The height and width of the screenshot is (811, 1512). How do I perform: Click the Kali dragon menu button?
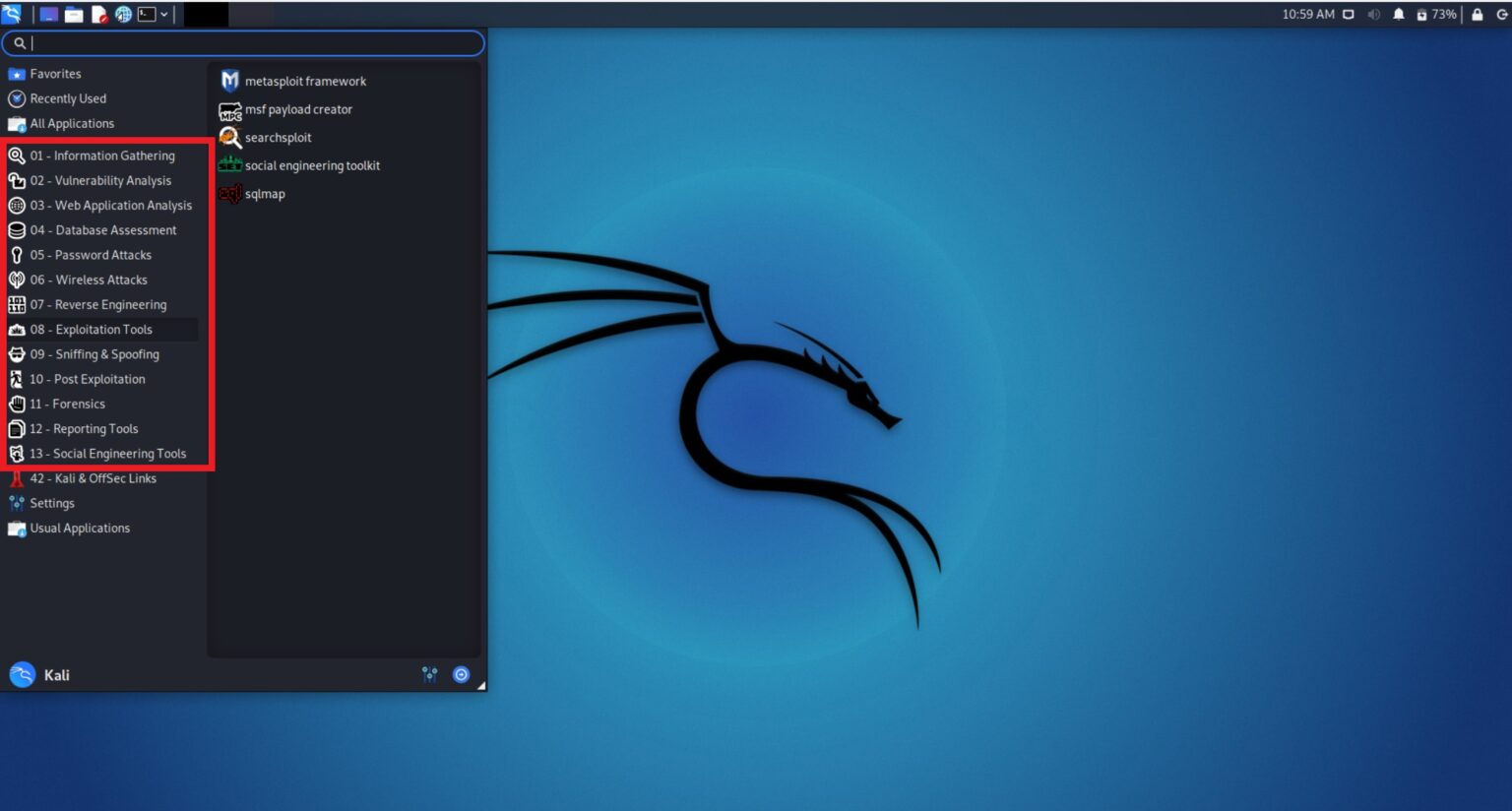click(x=12, y=14)
